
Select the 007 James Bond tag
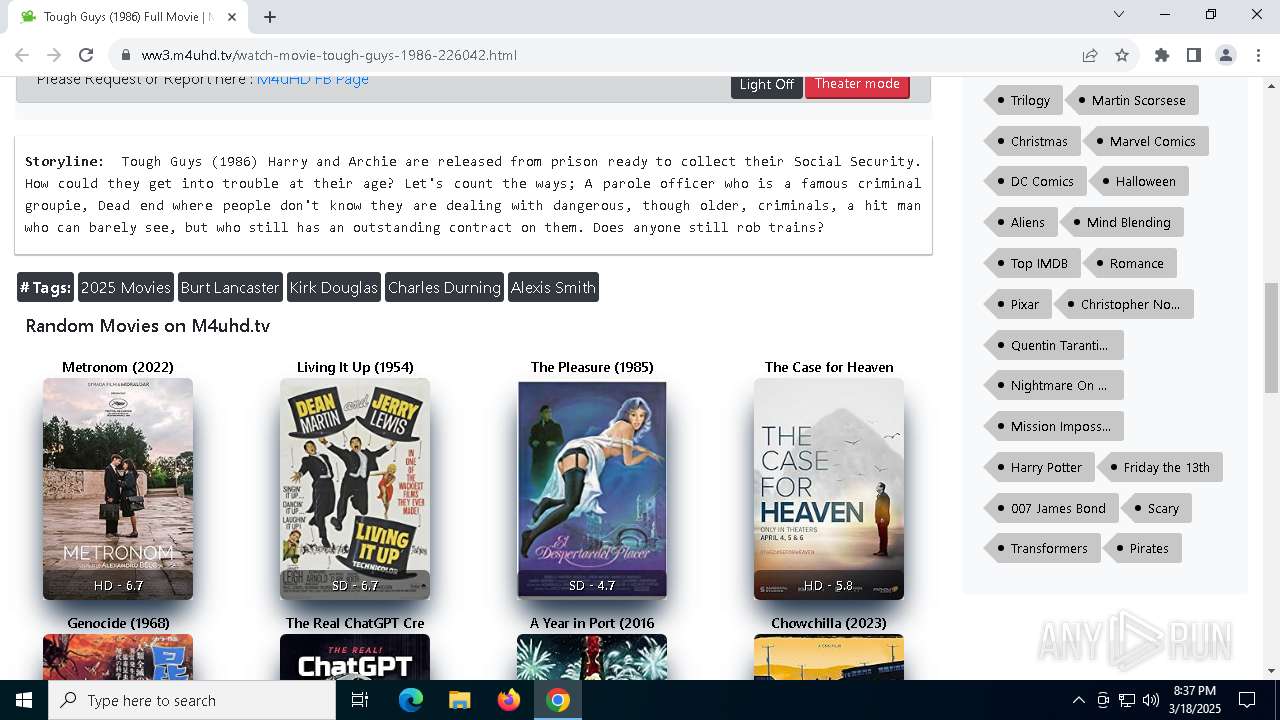click(x=1052, y=508)
